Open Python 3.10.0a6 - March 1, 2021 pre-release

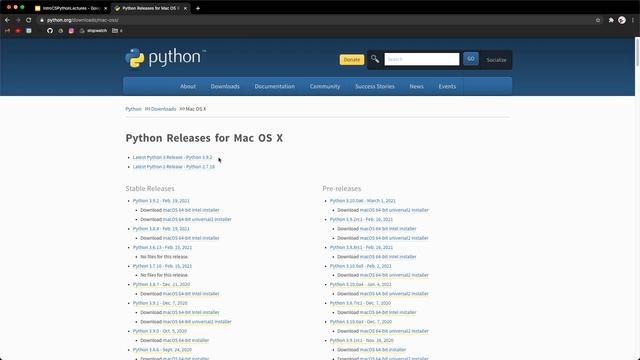click(x=362, y=200)
